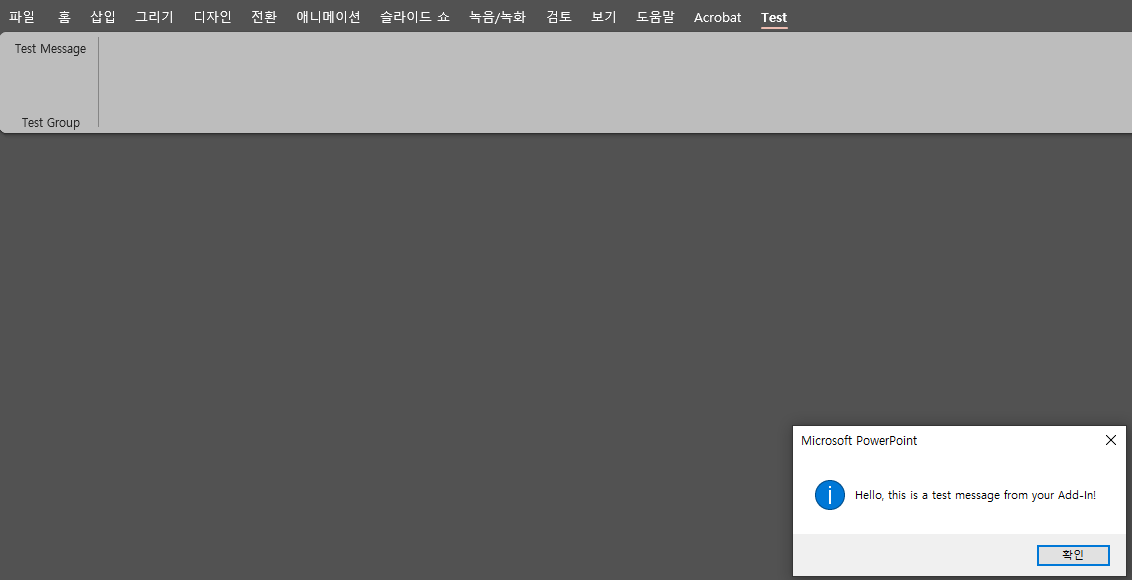This screenshot has width=1132, height=580.
Task: Switch to the 홈 ribbon tab
Action: [64, 17]
